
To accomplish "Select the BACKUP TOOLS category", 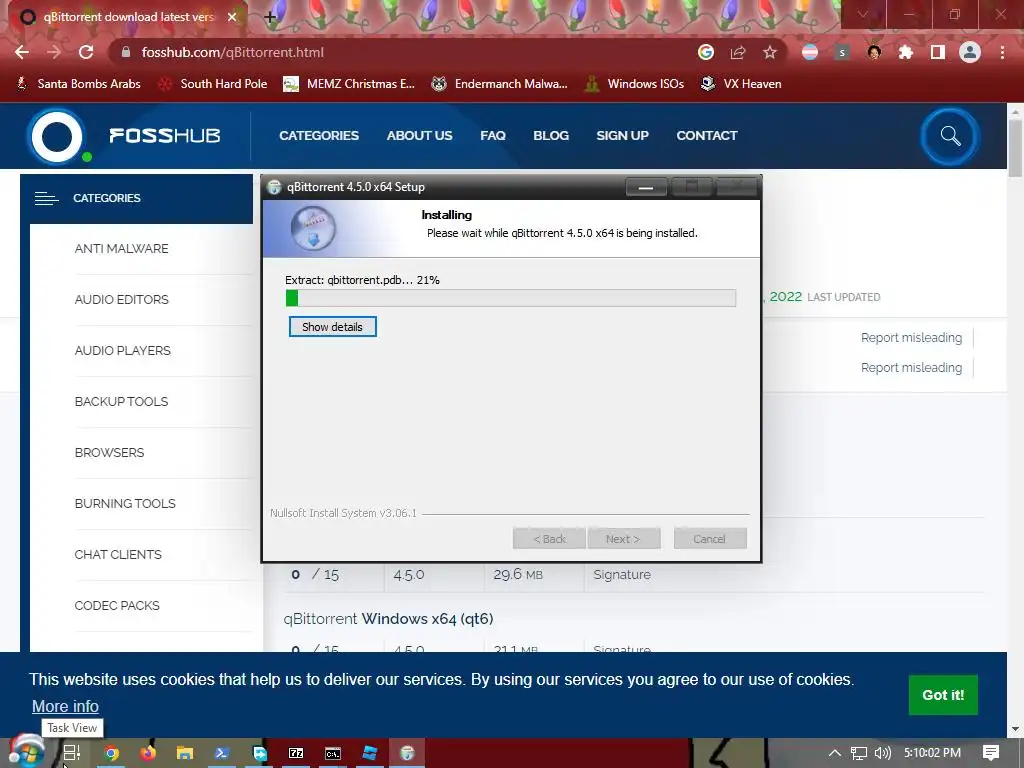I will tap(121, 402).
